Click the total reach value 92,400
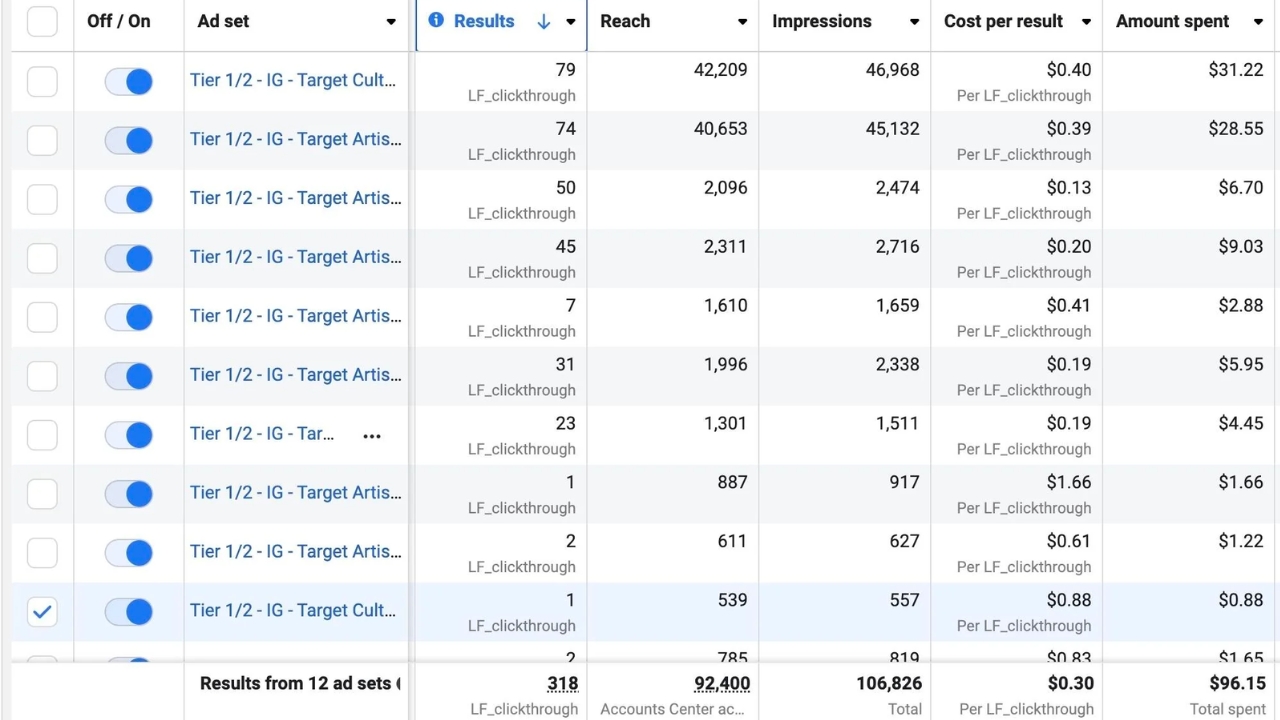1280x720 pixels. [x=721, y=684]
